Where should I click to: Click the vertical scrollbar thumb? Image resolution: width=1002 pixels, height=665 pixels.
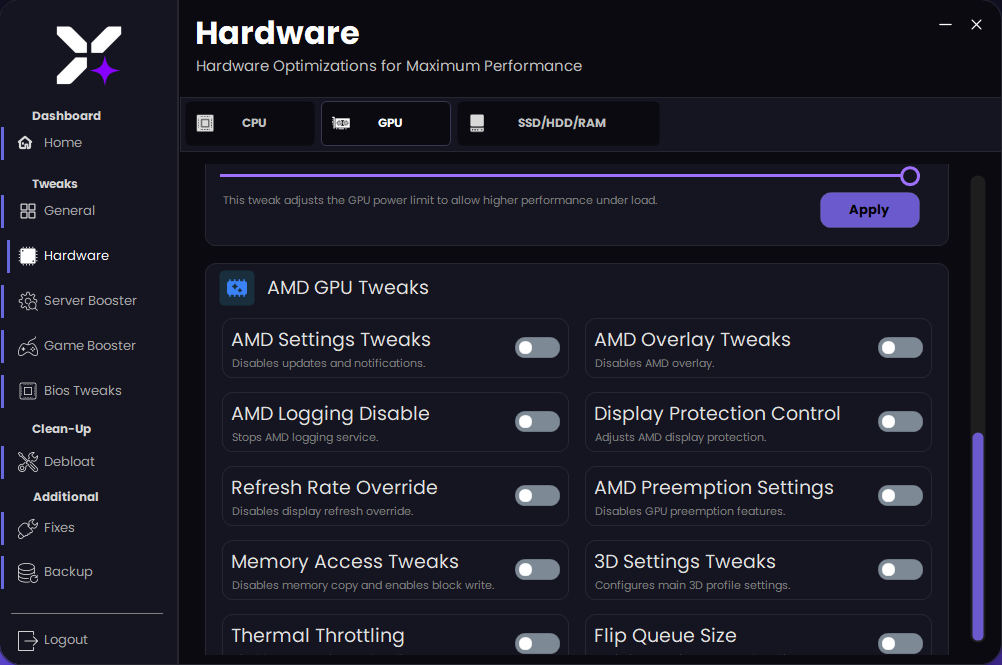coord(977,535)
